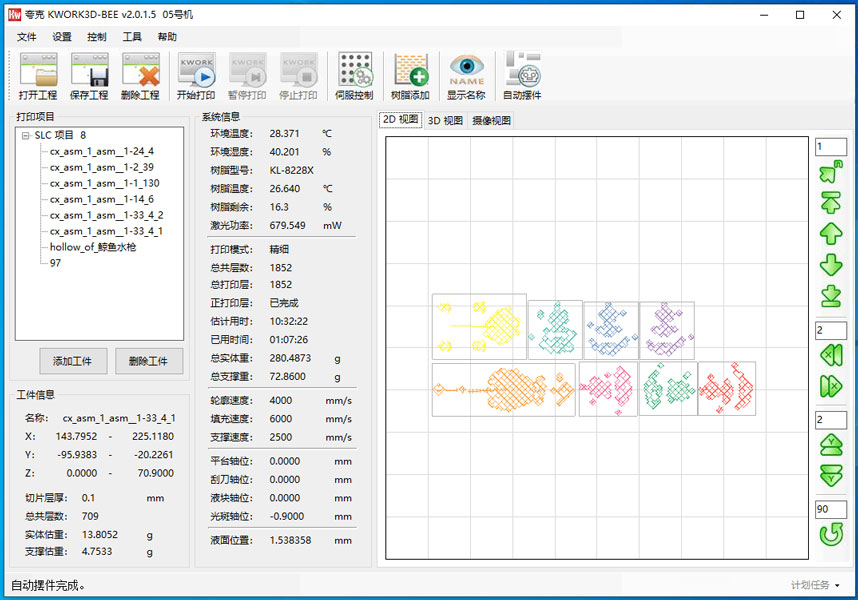Click the green up arrow icon
858x600 pixels.
point(831,234)
